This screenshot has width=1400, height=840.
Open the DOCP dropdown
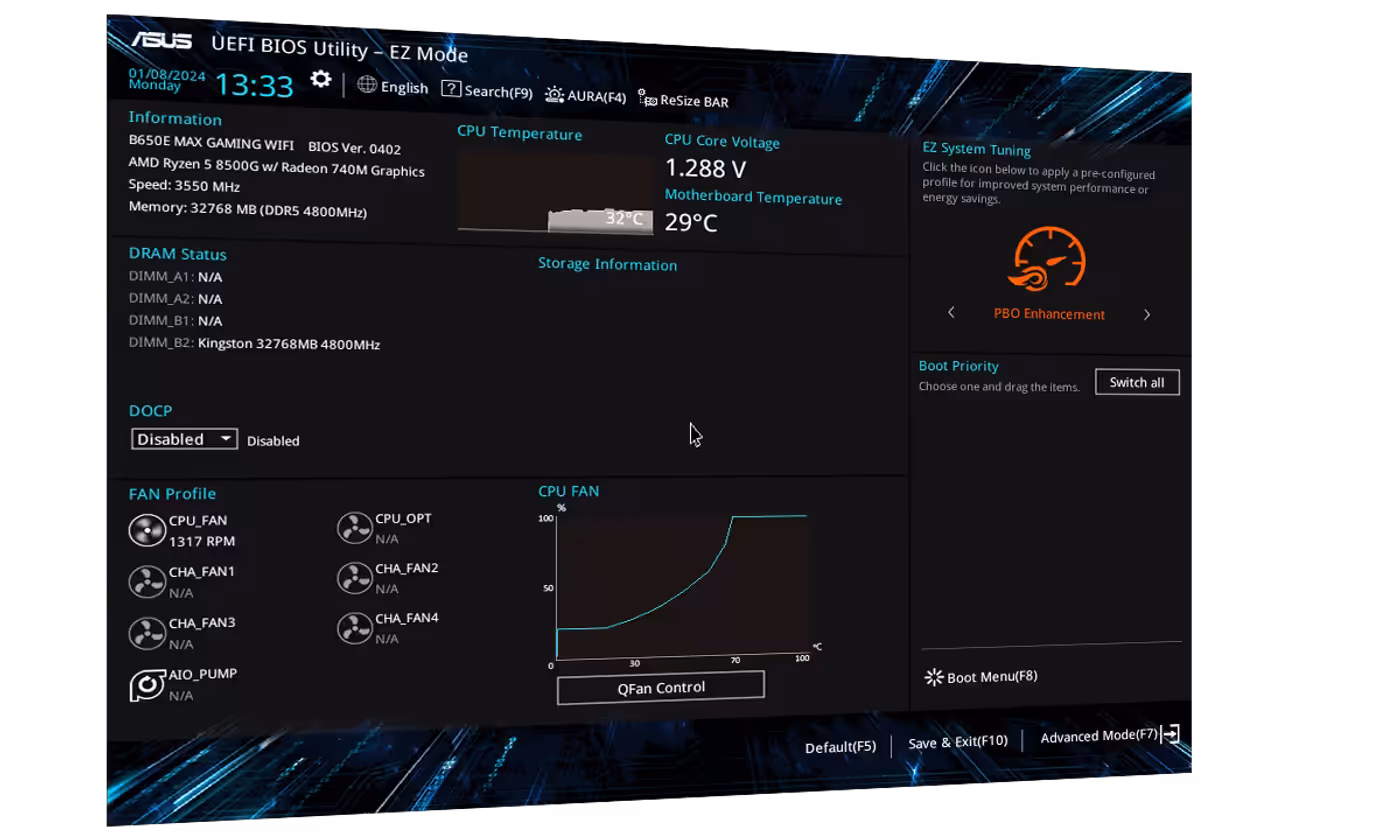click(184, 439)
